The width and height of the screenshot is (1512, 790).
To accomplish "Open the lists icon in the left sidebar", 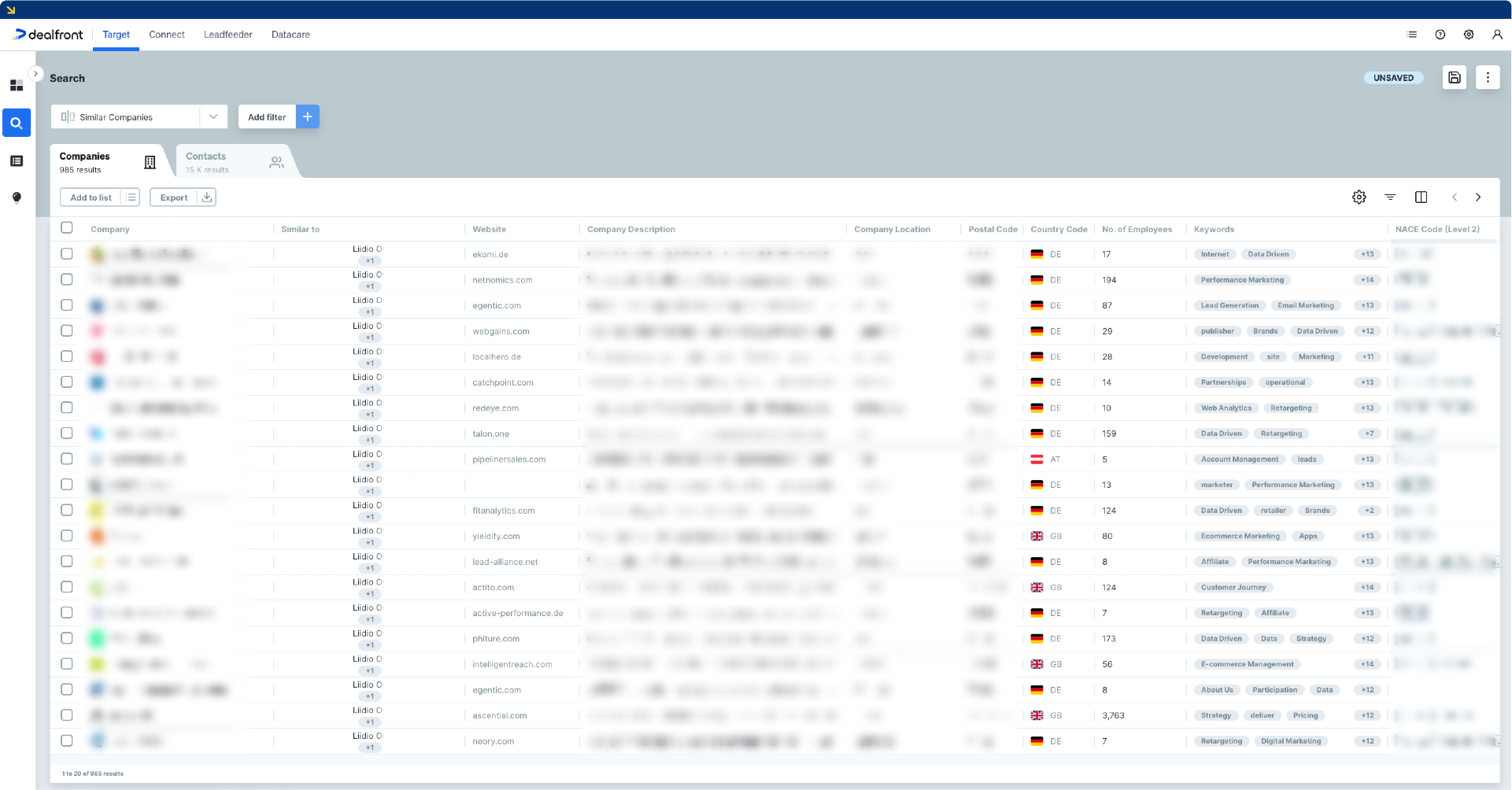I will tap(17, 161).
